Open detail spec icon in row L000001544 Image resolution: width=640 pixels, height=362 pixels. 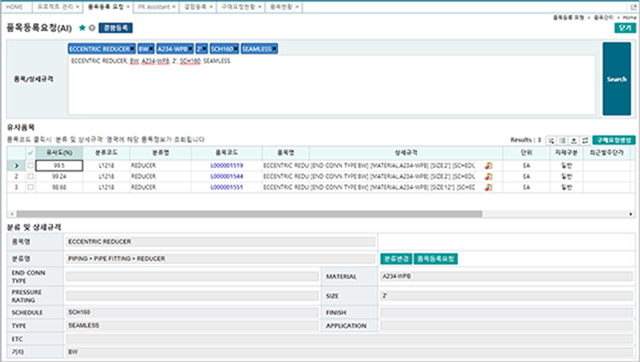pos(489,176)
